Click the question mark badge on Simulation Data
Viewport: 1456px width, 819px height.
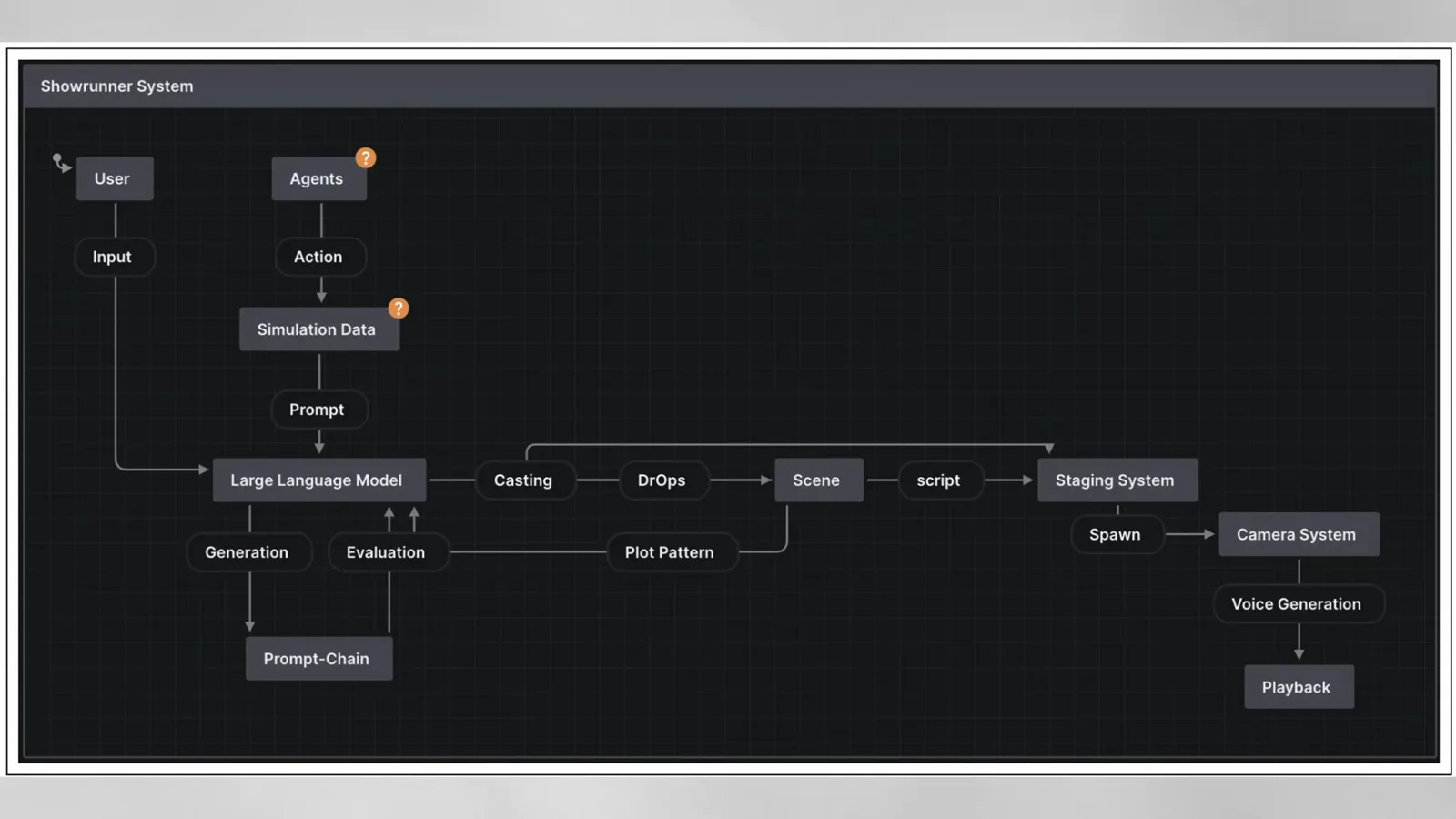click(x=399, y=308)
